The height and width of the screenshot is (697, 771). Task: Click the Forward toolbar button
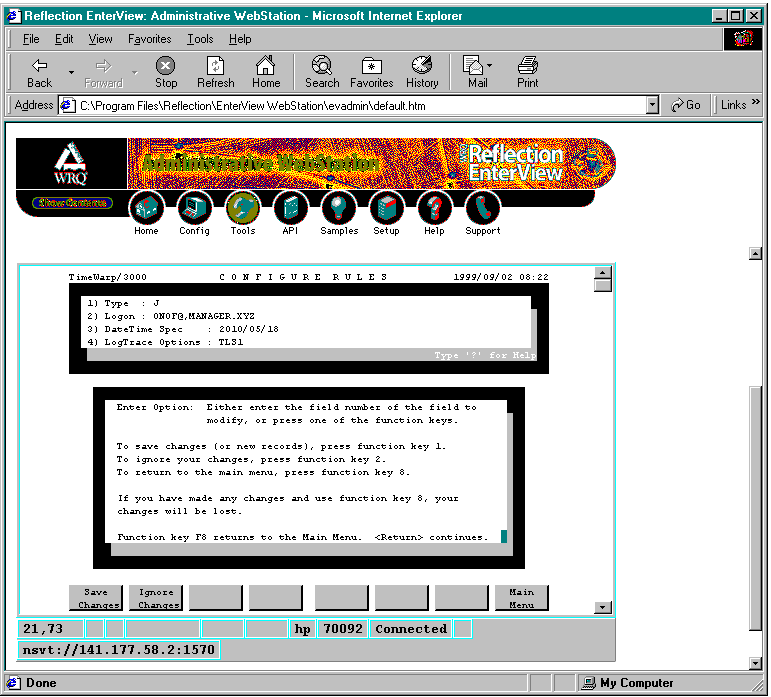click(x=103, y=73)
